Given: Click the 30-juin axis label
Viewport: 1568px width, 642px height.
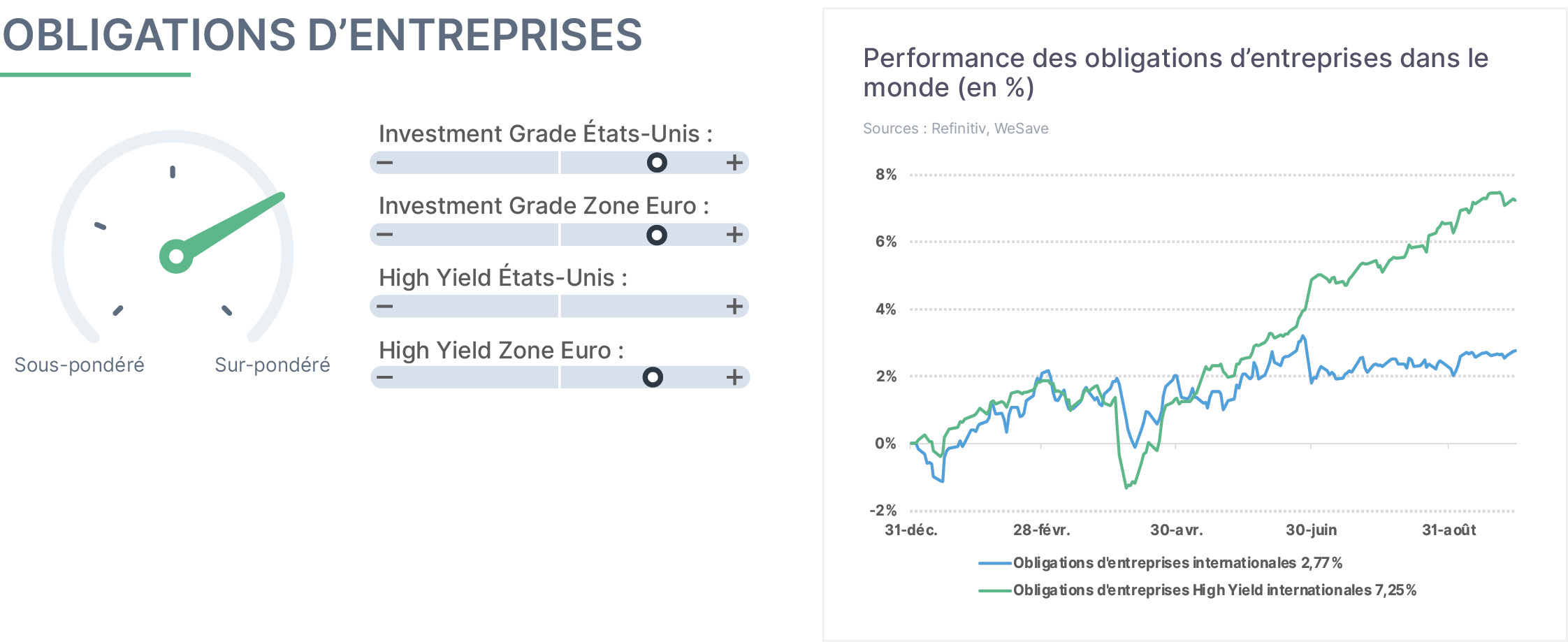Looking at the screenshot, I should click(x=1312, y=530).
